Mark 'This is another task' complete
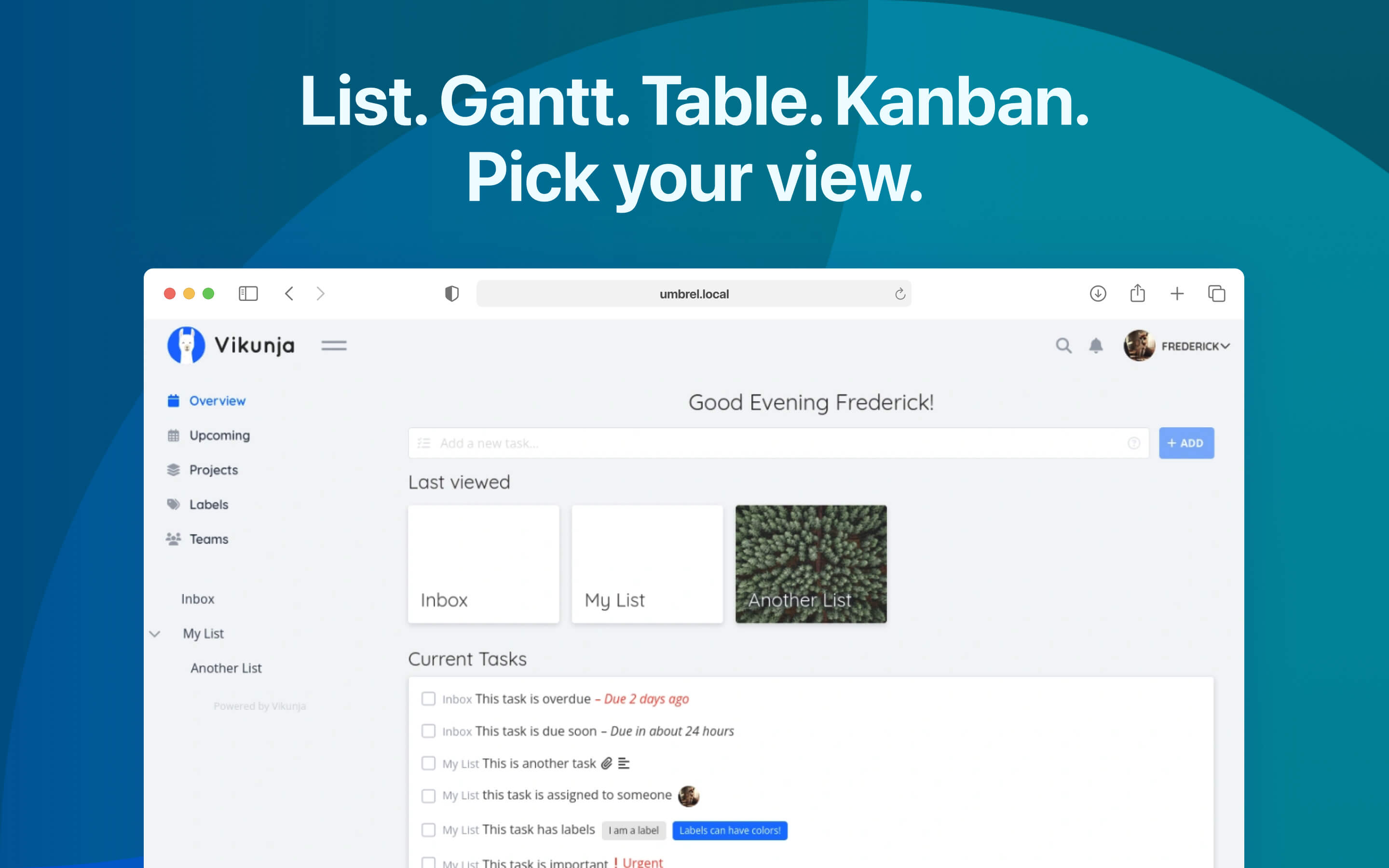This screenshot has width=1389, height=868. (428, 763)
